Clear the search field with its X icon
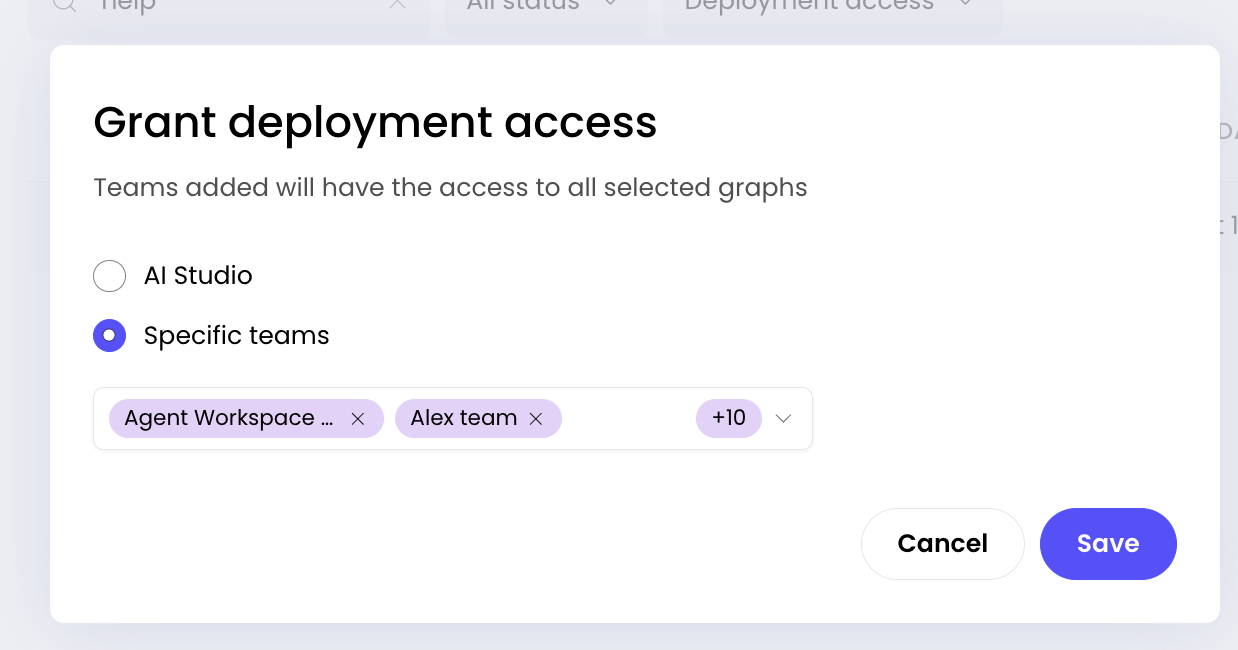The width and height of the screenshot is (1238, 650). coord(397,5)
